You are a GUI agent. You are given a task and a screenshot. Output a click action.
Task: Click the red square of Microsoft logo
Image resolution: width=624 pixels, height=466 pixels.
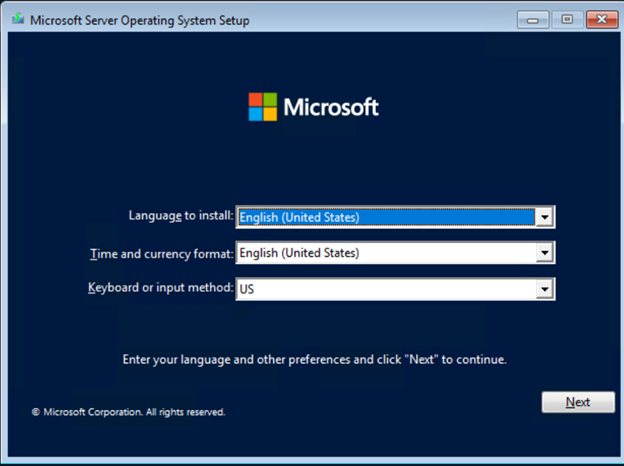tap(256, 100)
